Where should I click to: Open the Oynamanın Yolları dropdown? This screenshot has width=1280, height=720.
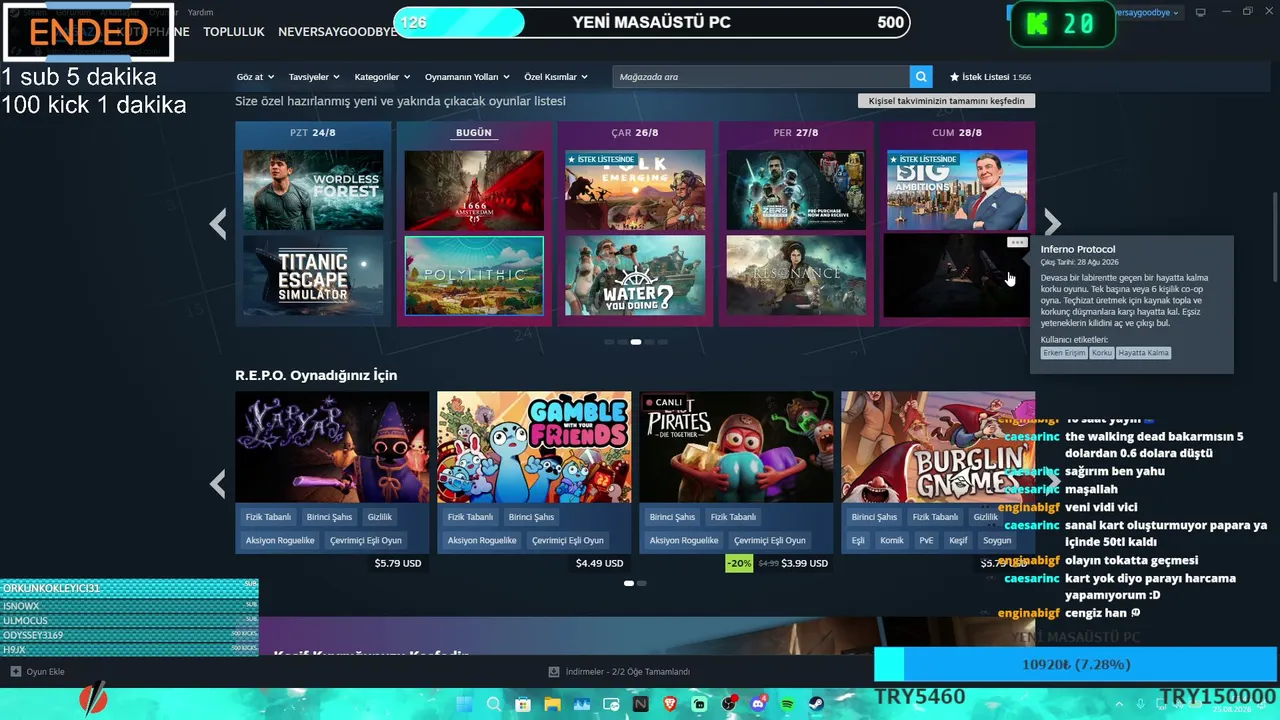point(467,77)
